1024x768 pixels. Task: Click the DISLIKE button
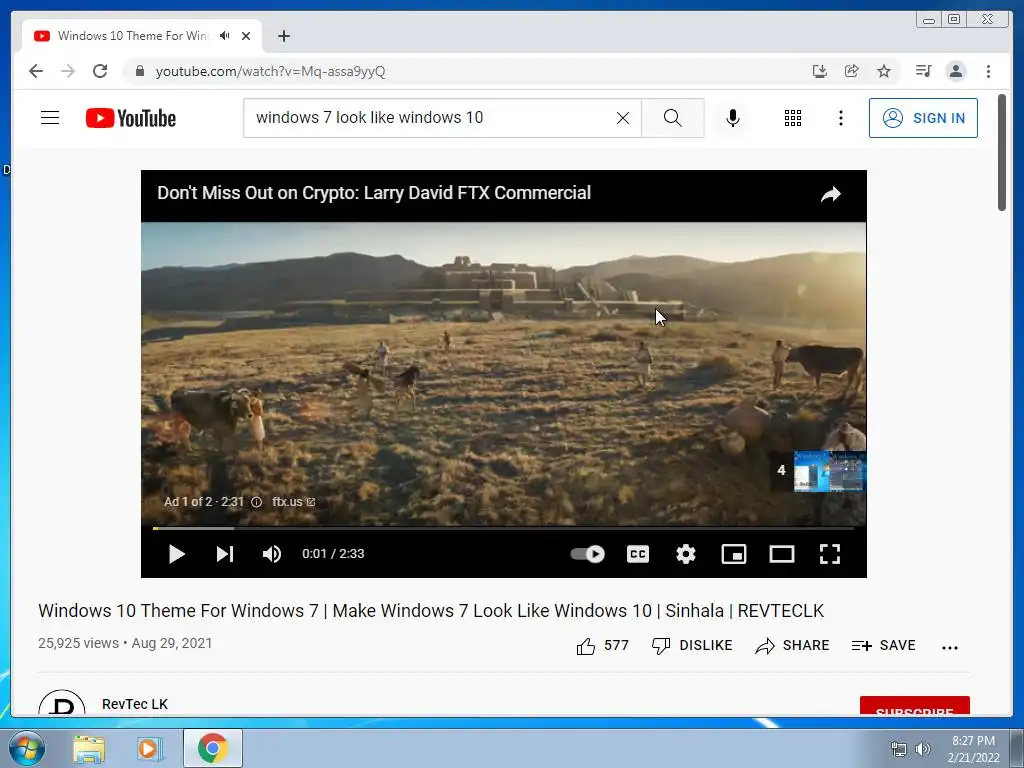(x=692, y=646)
